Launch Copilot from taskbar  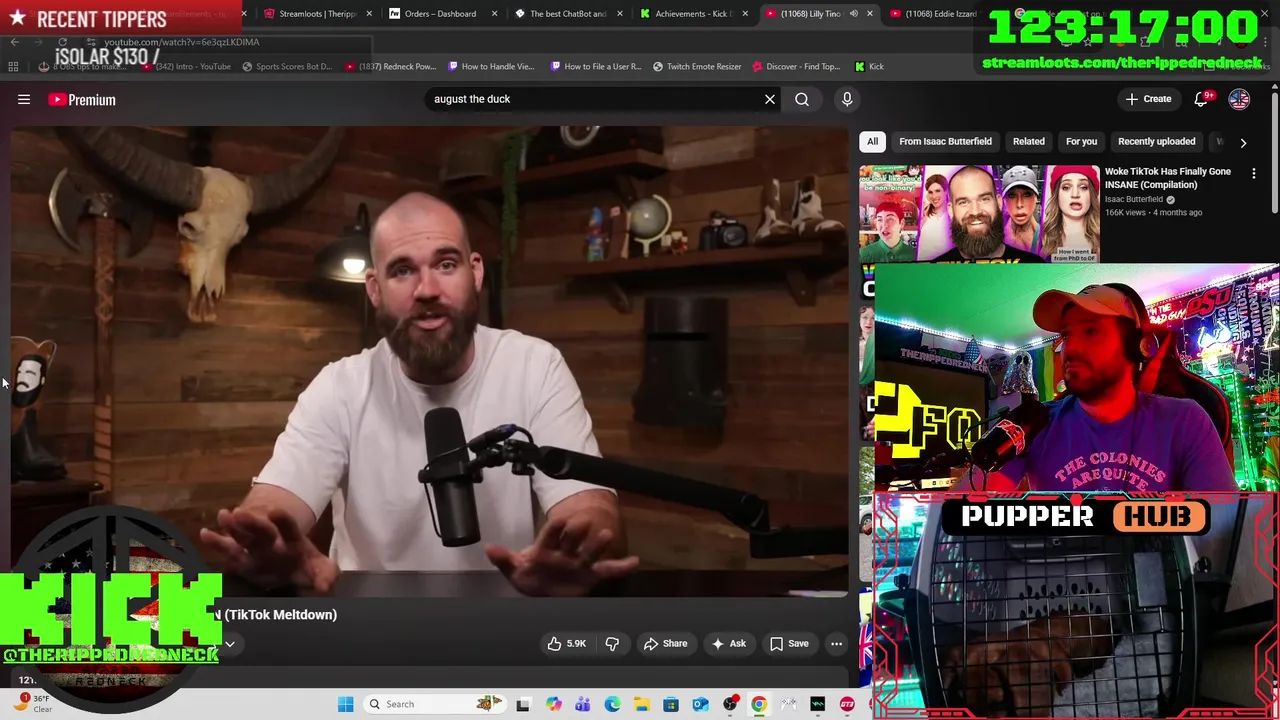pos(553,704)
